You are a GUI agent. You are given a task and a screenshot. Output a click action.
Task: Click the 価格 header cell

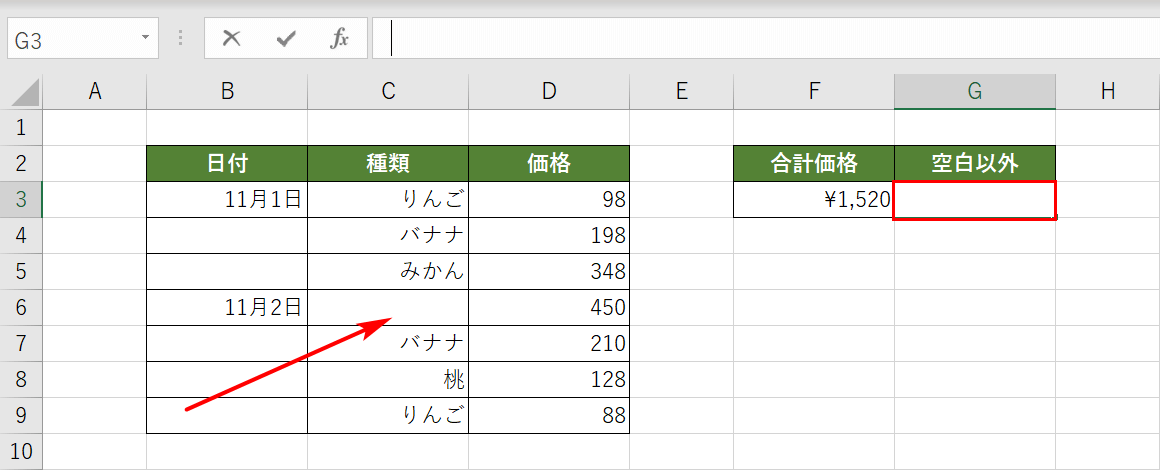(549, 164)
